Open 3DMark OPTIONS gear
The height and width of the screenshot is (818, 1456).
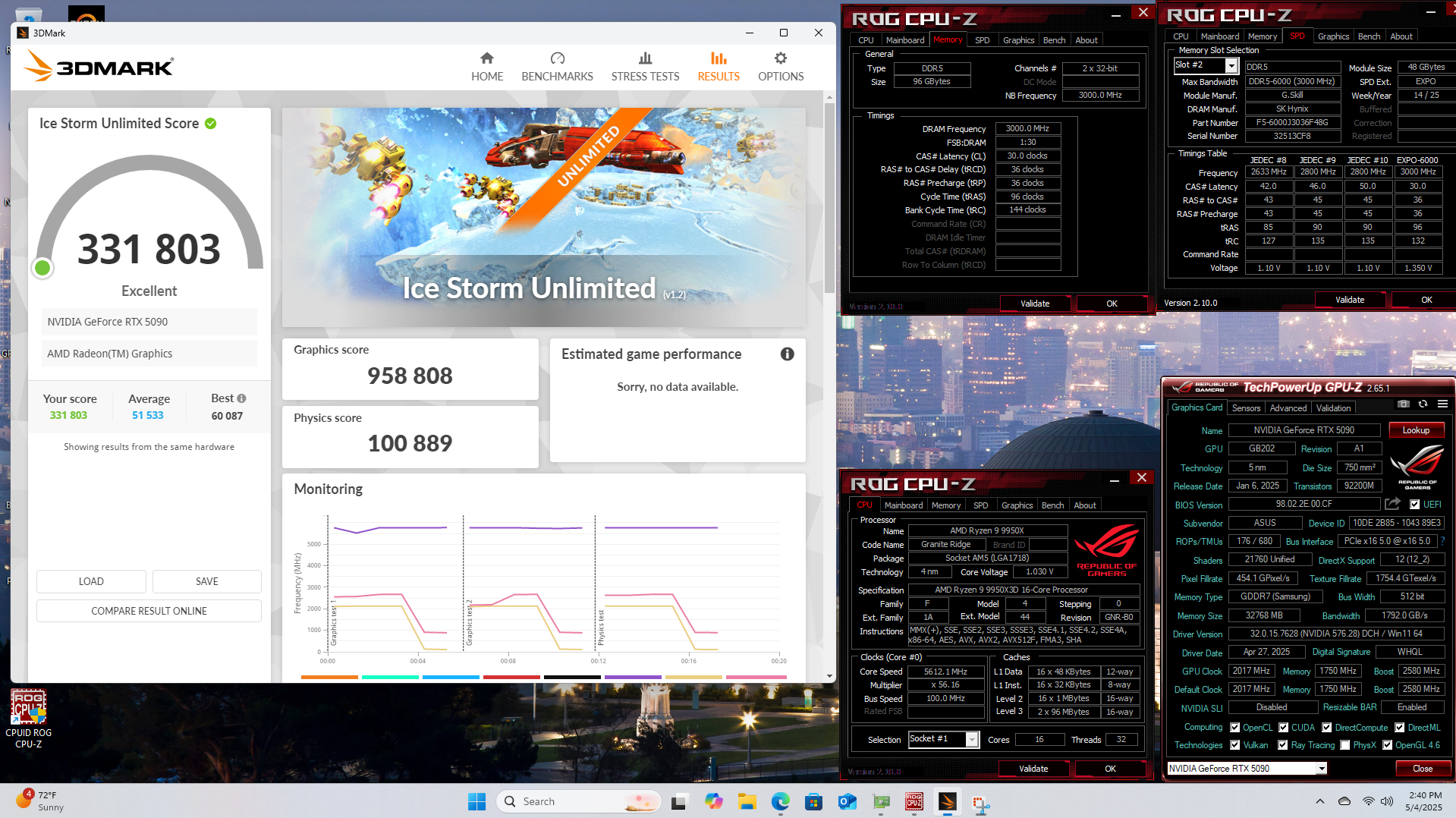coord(781,67)
